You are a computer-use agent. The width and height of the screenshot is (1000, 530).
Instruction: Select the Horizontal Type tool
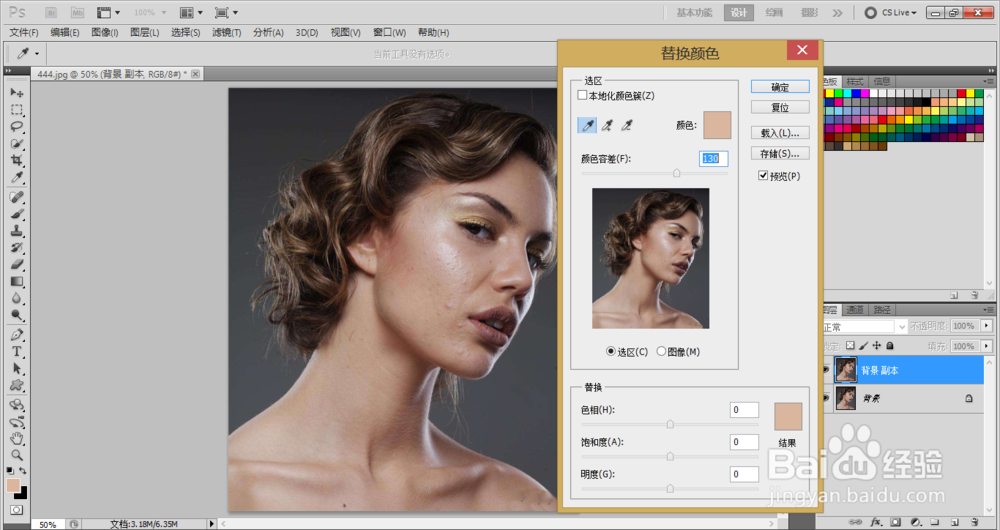point(17,351)
